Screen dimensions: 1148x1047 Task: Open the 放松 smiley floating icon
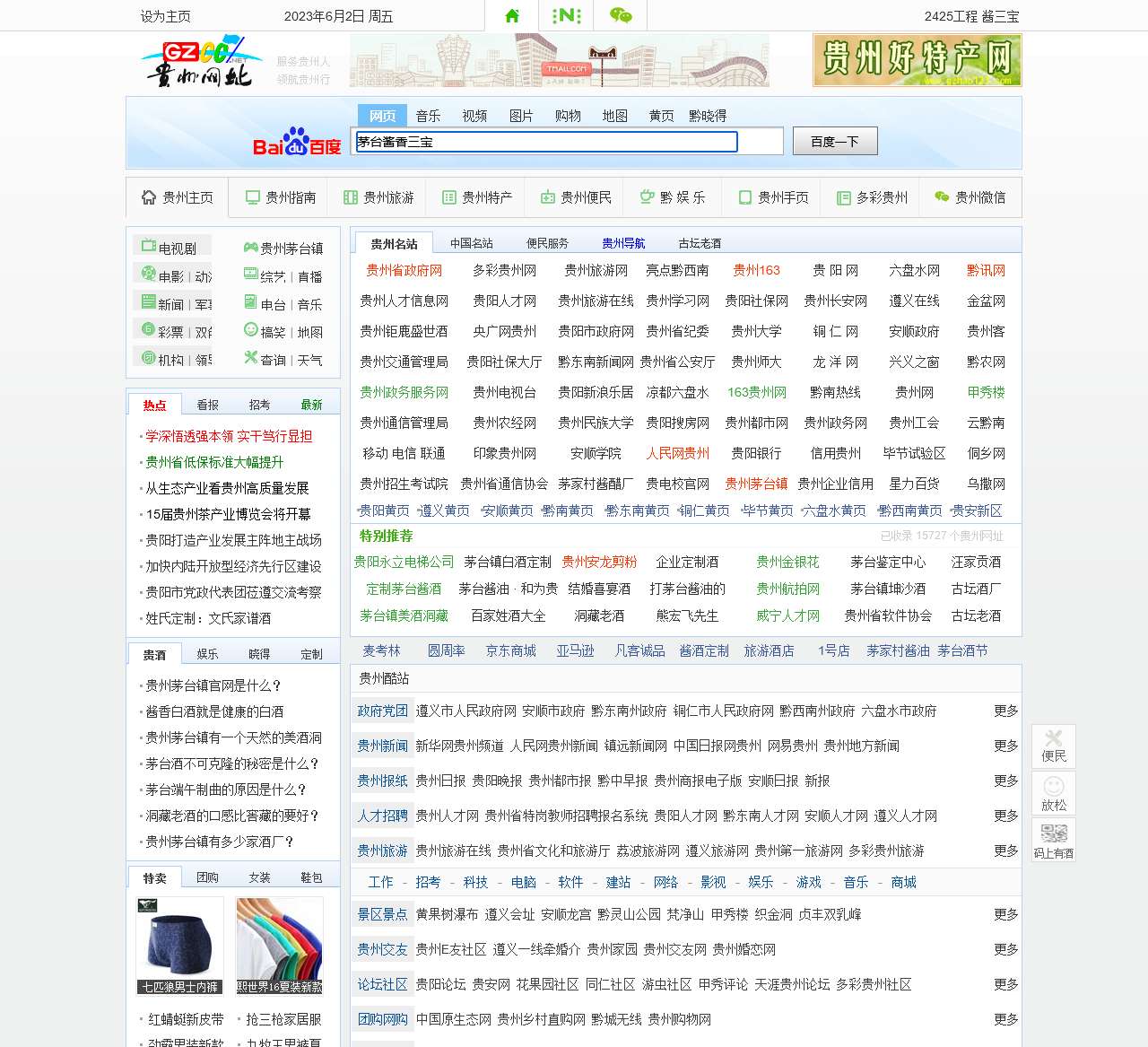1054,793
